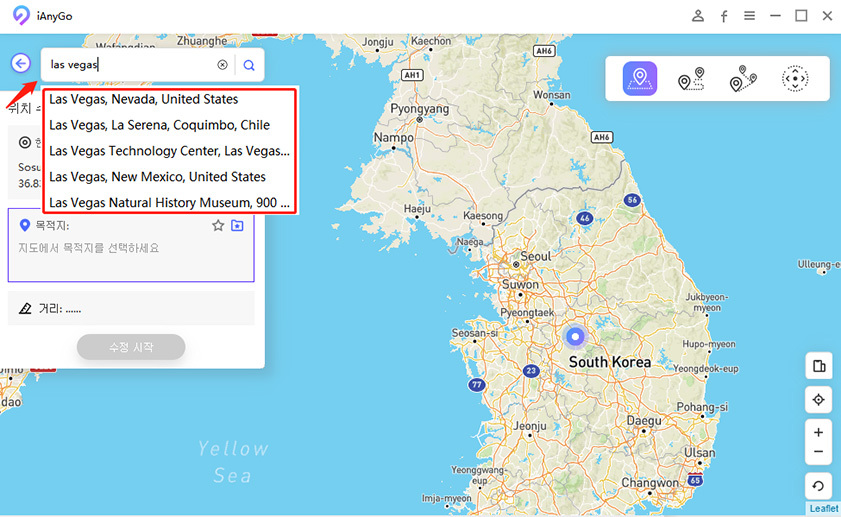The width and height of the screenshot is (841, 517).
Task: Open the hamburger menu
Action: (x=749, y=16)
